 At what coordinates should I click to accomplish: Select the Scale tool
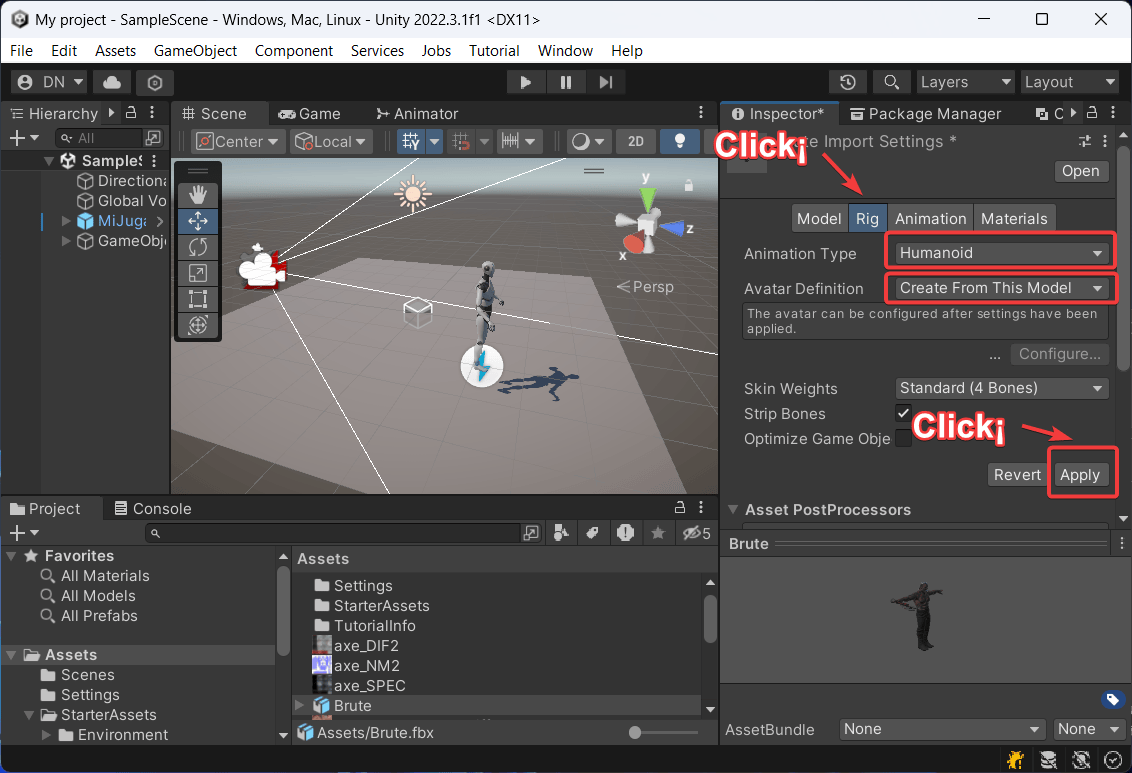tap(198, 273)
